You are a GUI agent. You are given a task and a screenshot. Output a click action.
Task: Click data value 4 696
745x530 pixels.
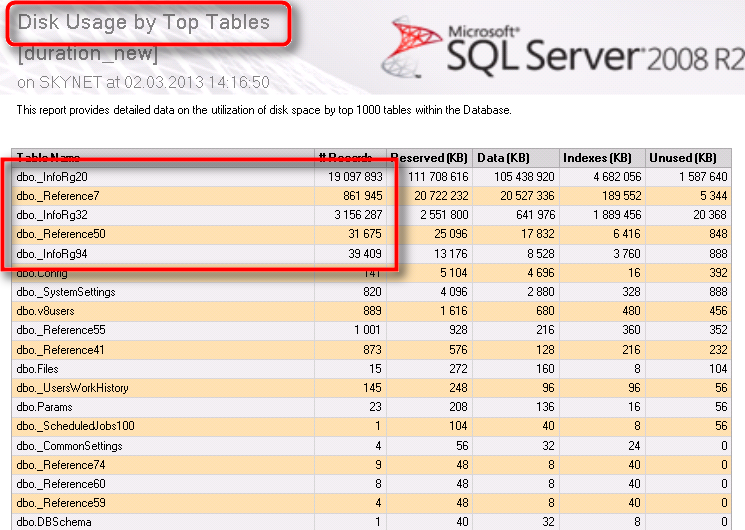pyautogui.click(x=540, y=273)
